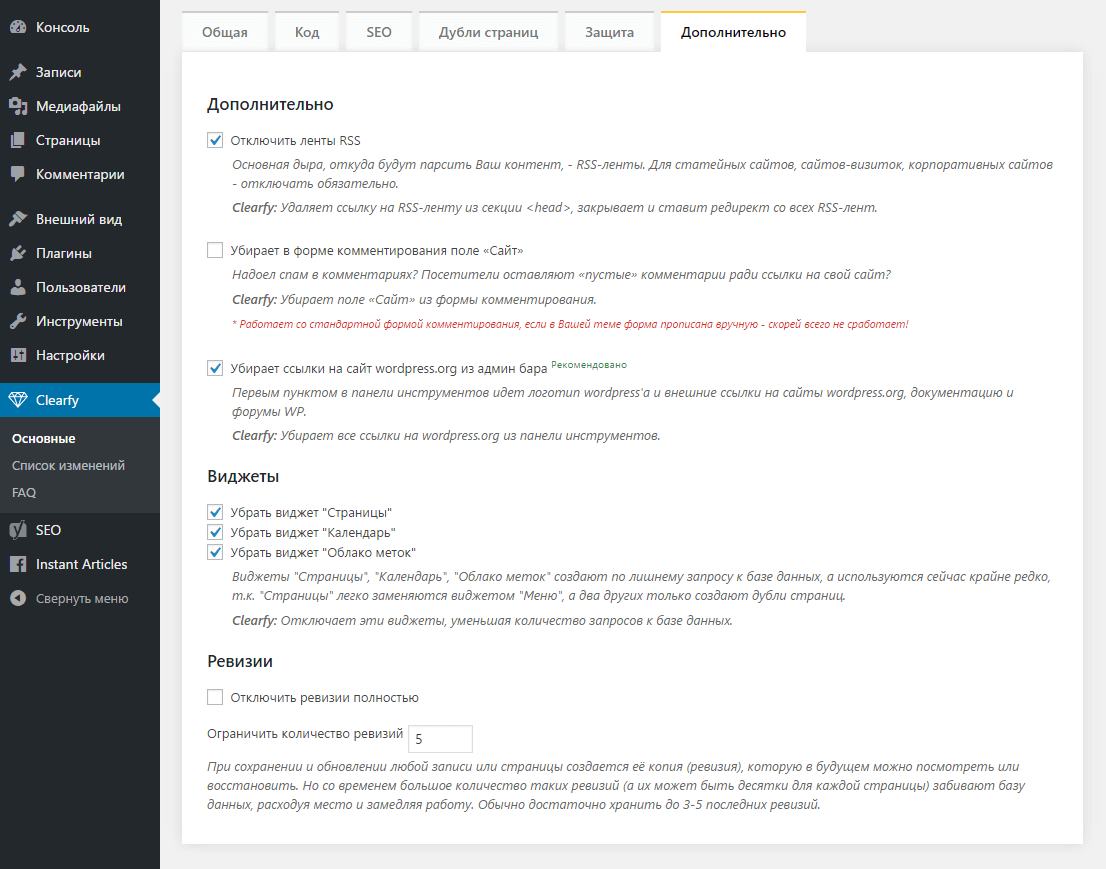Click the Записи pin icon
This screenshot has width=1106, height=869.
(x=18, y=72)
